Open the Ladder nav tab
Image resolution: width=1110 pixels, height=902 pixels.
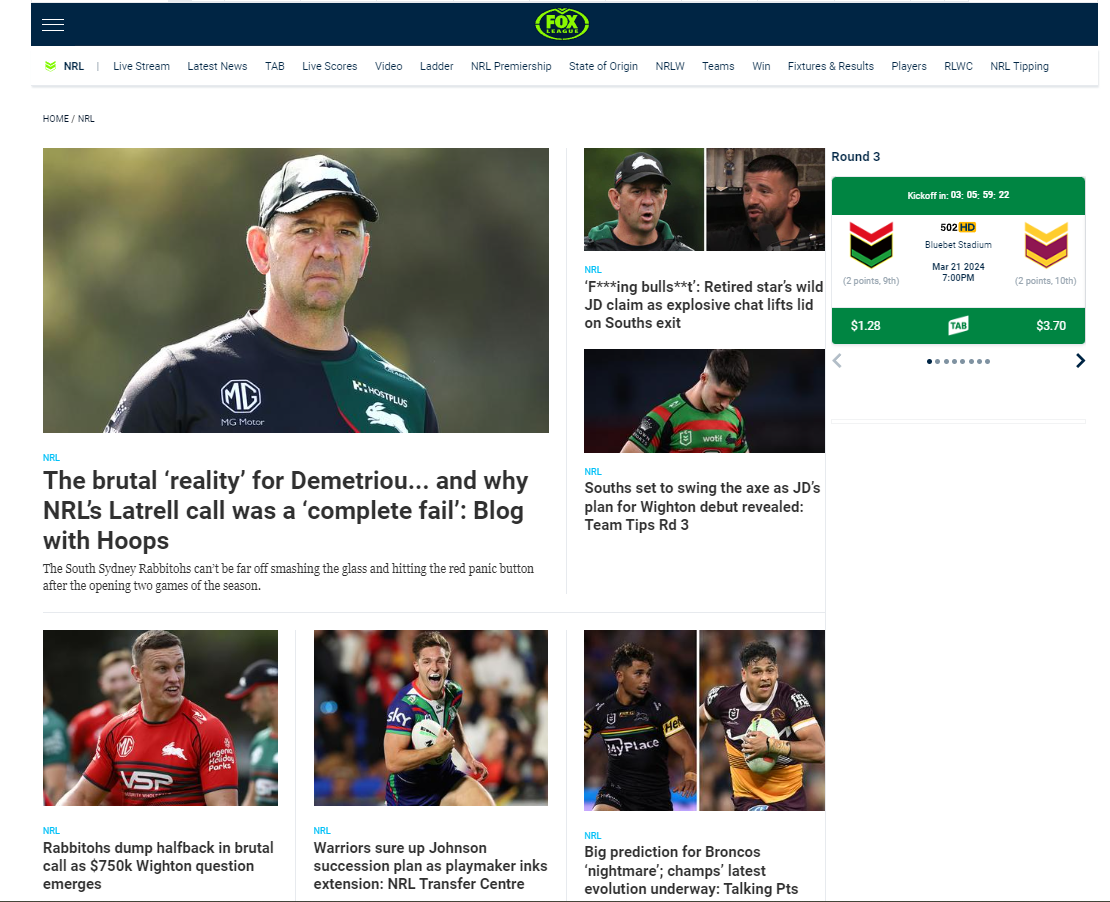436,66
